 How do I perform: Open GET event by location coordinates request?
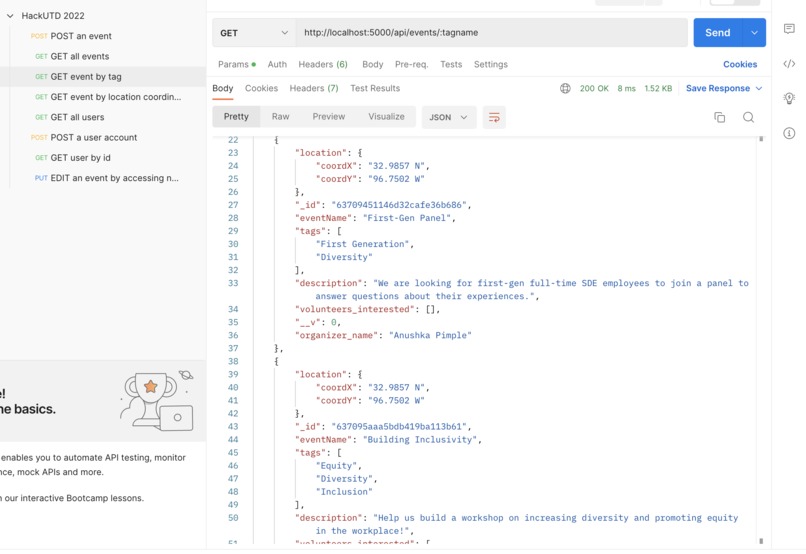(x=103, y=97)
